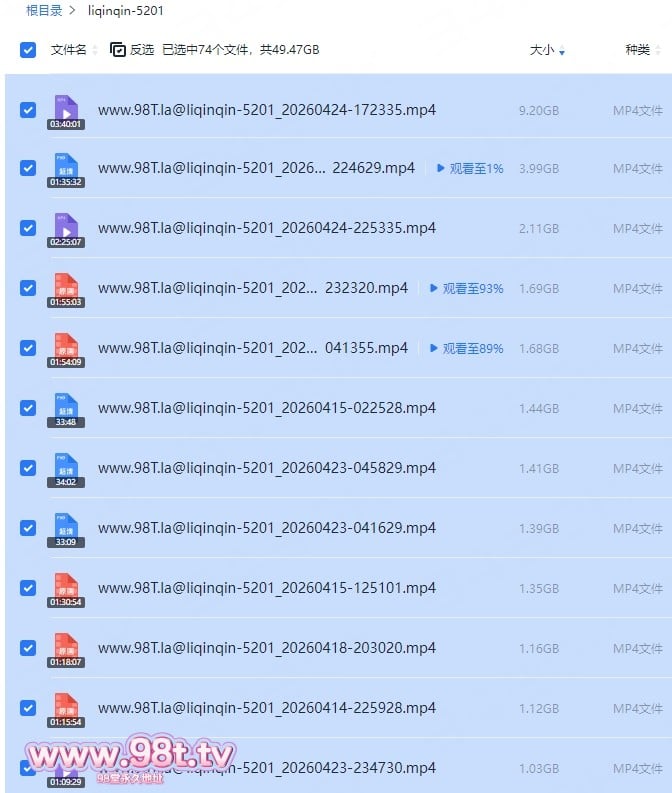The width and height of the screenshot is (672, 793).
Task: Navigate to 根目录 in the breadcrumb
Action: coord(44,11)
